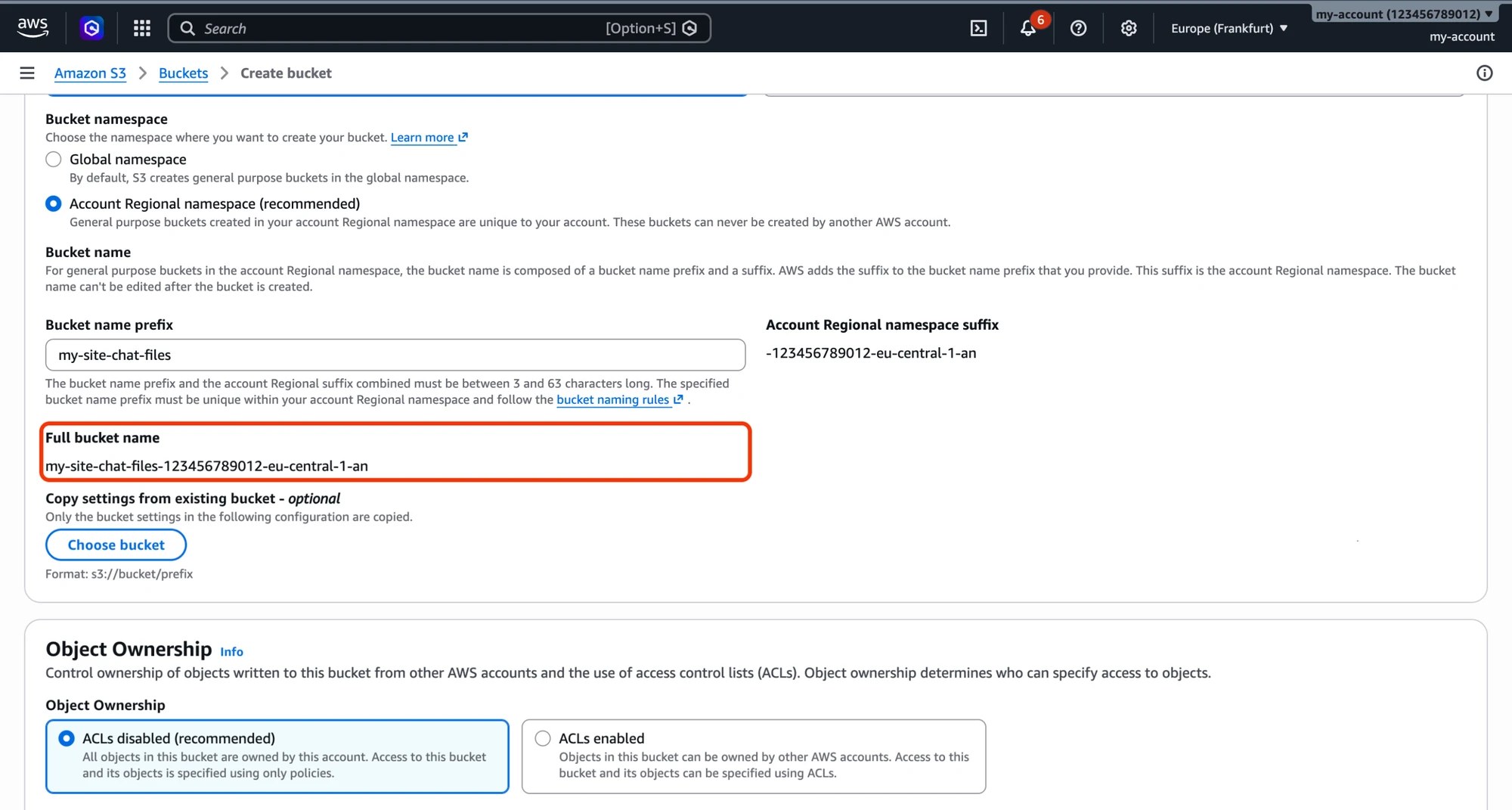Click the external link icon beside Learn more
The image size is (1512, 810).
(463, 137)
